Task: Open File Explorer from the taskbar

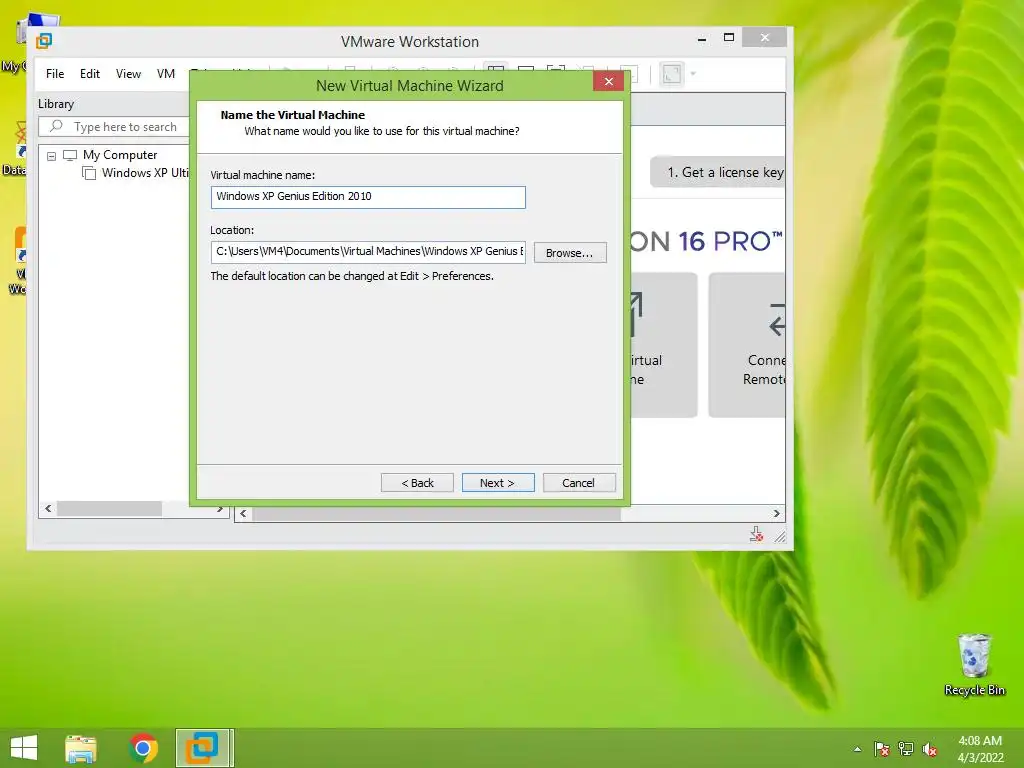Action: 81,748
